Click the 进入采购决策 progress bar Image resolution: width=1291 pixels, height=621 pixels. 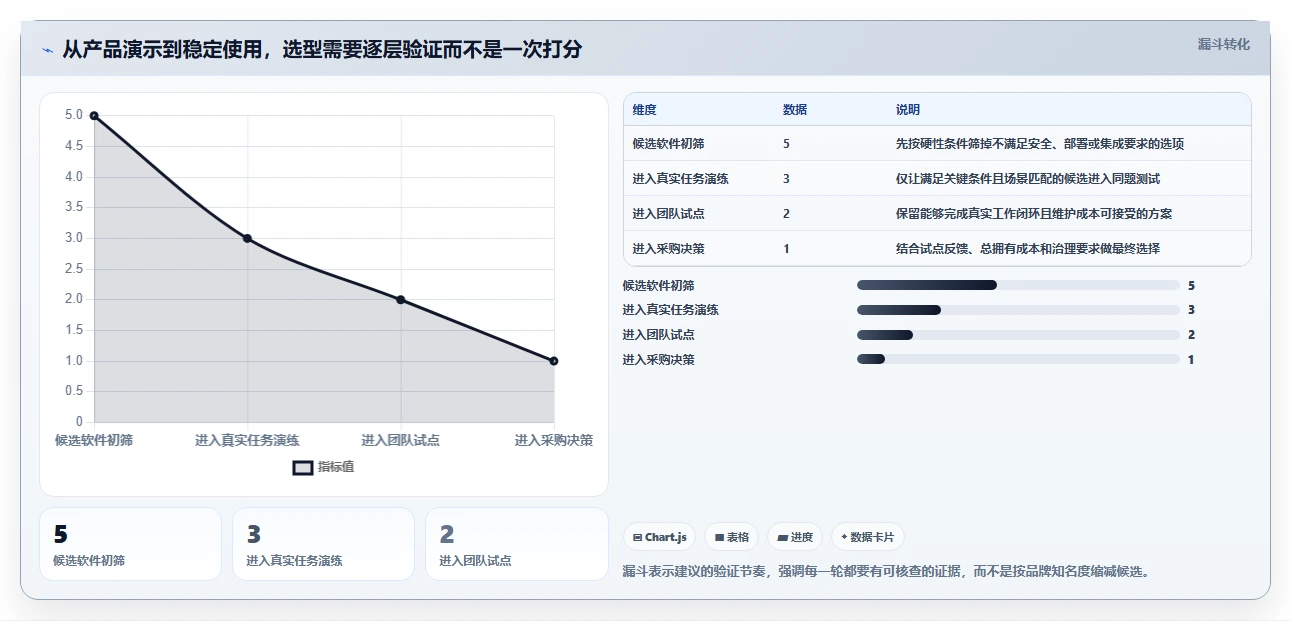[x=1018, y=359]
